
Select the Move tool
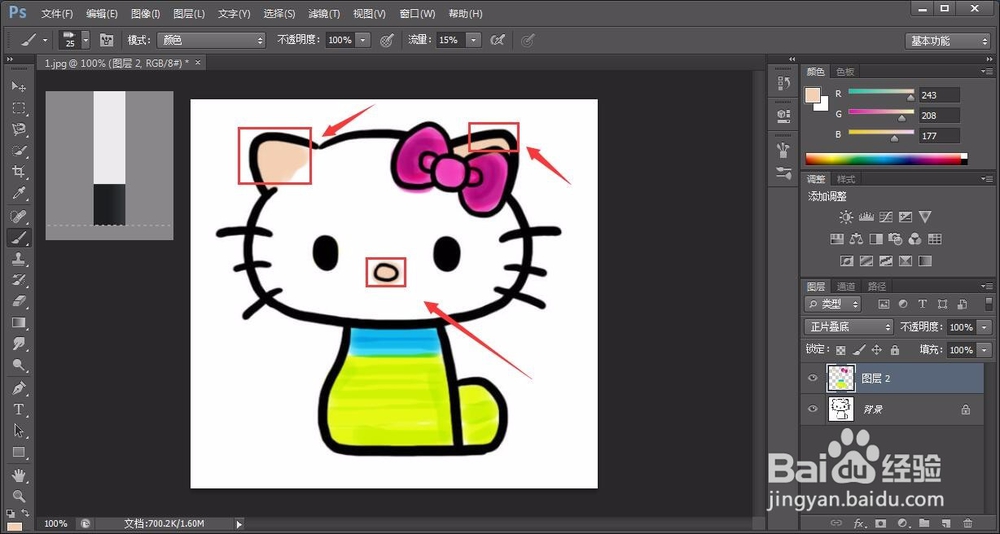coord(18,86)
